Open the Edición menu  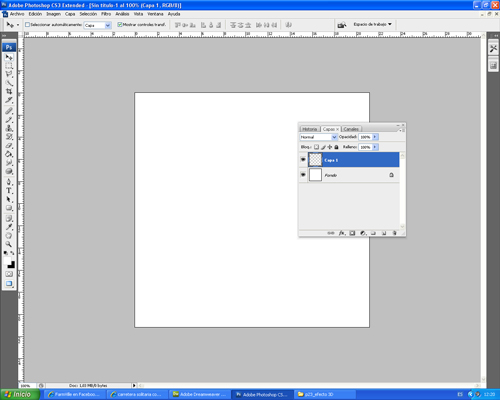pyautogui.click(x=35, y=14)
